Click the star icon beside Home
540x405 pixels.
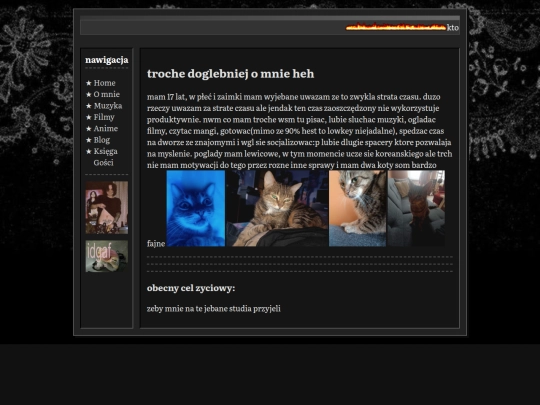89,83
